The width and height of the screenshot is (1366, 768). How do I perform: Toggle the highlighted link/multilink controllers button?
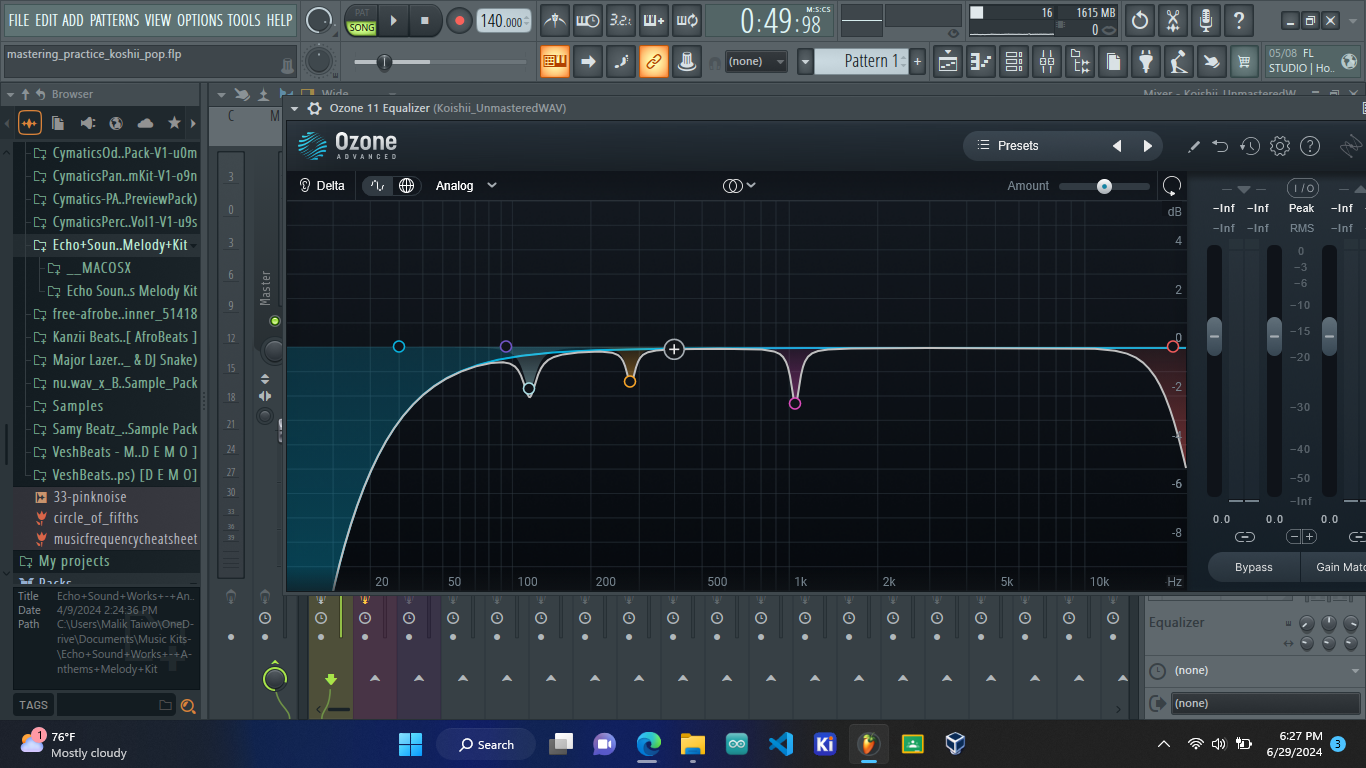point(654,62)
